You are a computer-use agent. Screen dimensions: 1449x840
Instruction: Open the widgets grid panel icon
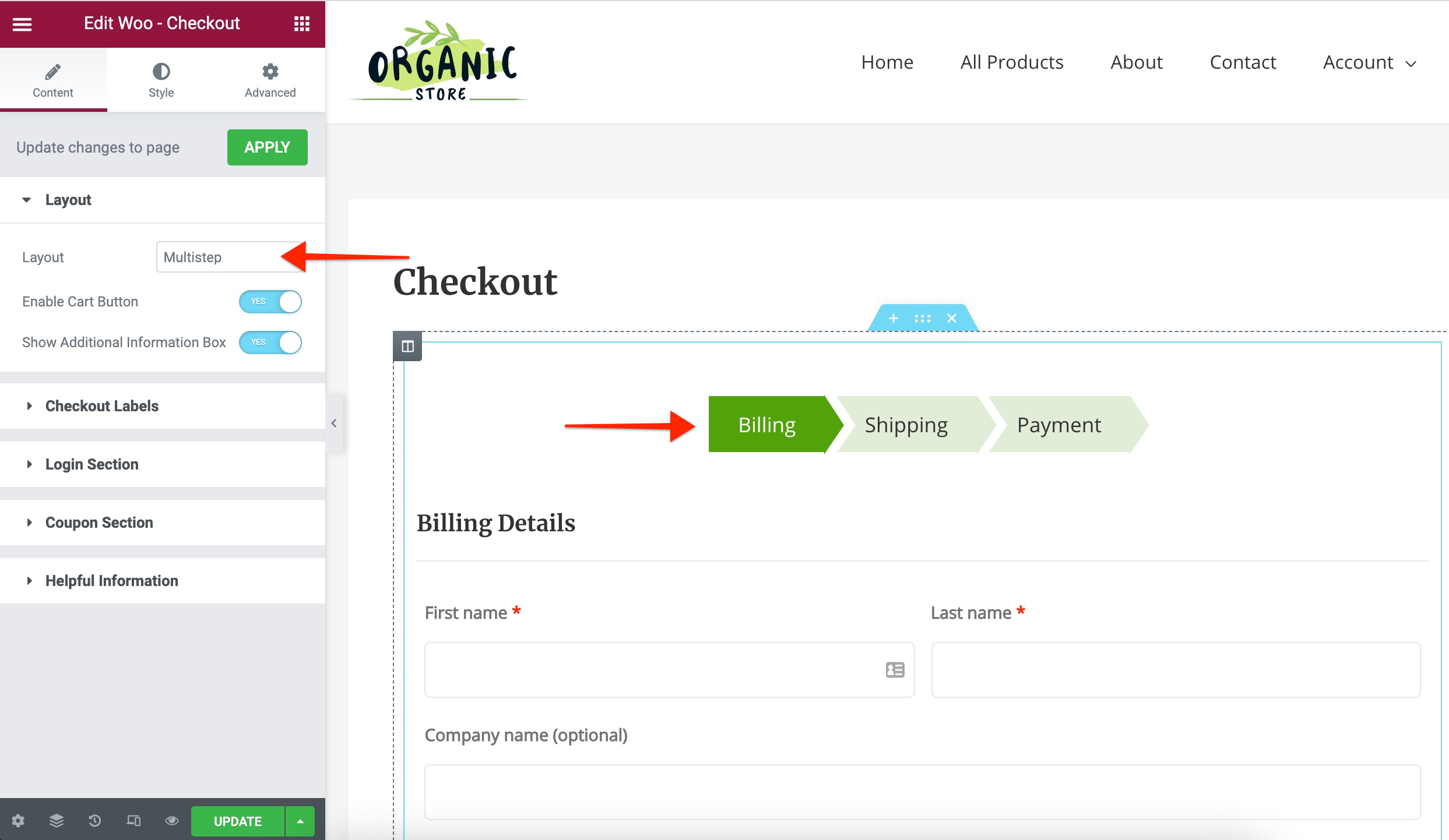301,24
